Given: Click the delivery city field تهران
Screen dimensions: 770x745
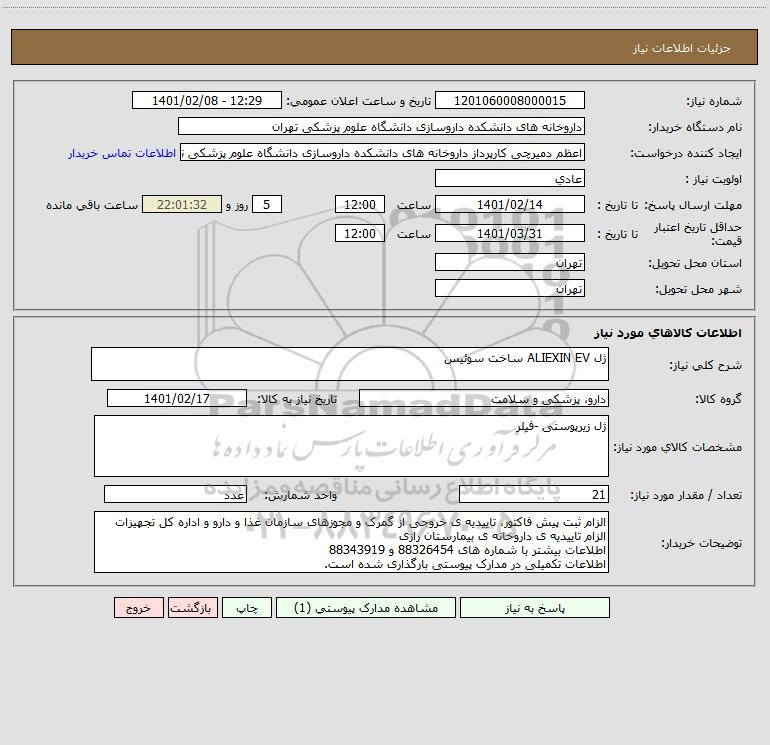Looking at the screenshot, I should 510,289.
